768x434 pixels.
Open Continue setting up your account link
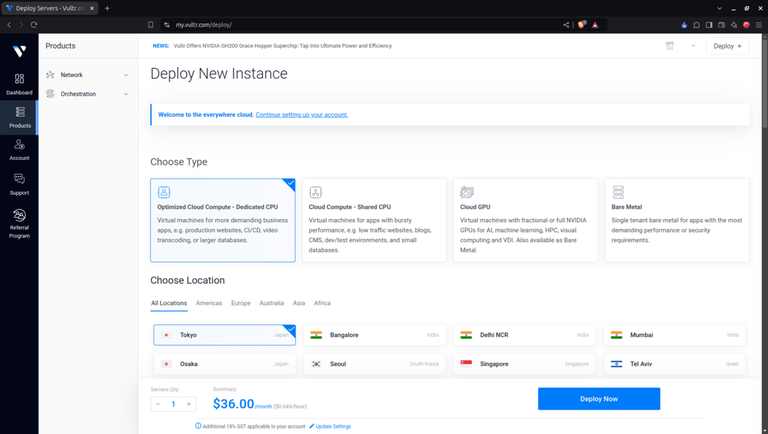302,115
